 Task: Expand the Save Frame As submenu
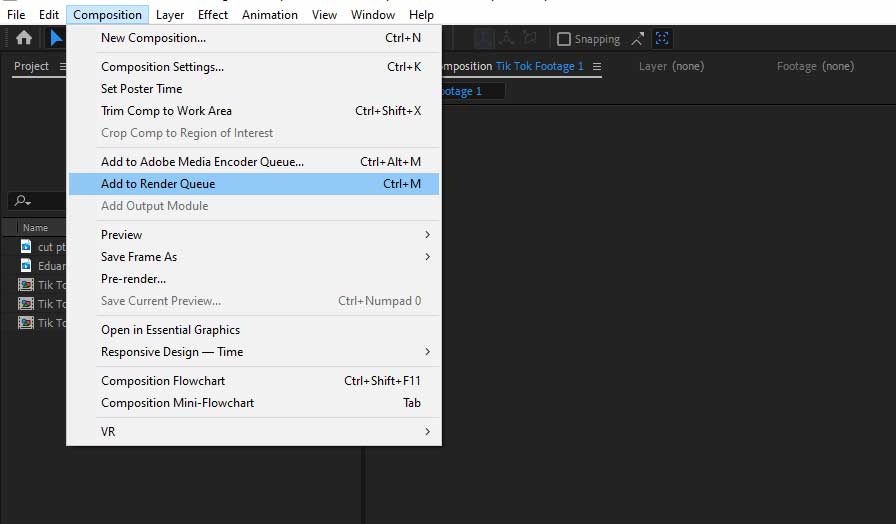point(254,257)
